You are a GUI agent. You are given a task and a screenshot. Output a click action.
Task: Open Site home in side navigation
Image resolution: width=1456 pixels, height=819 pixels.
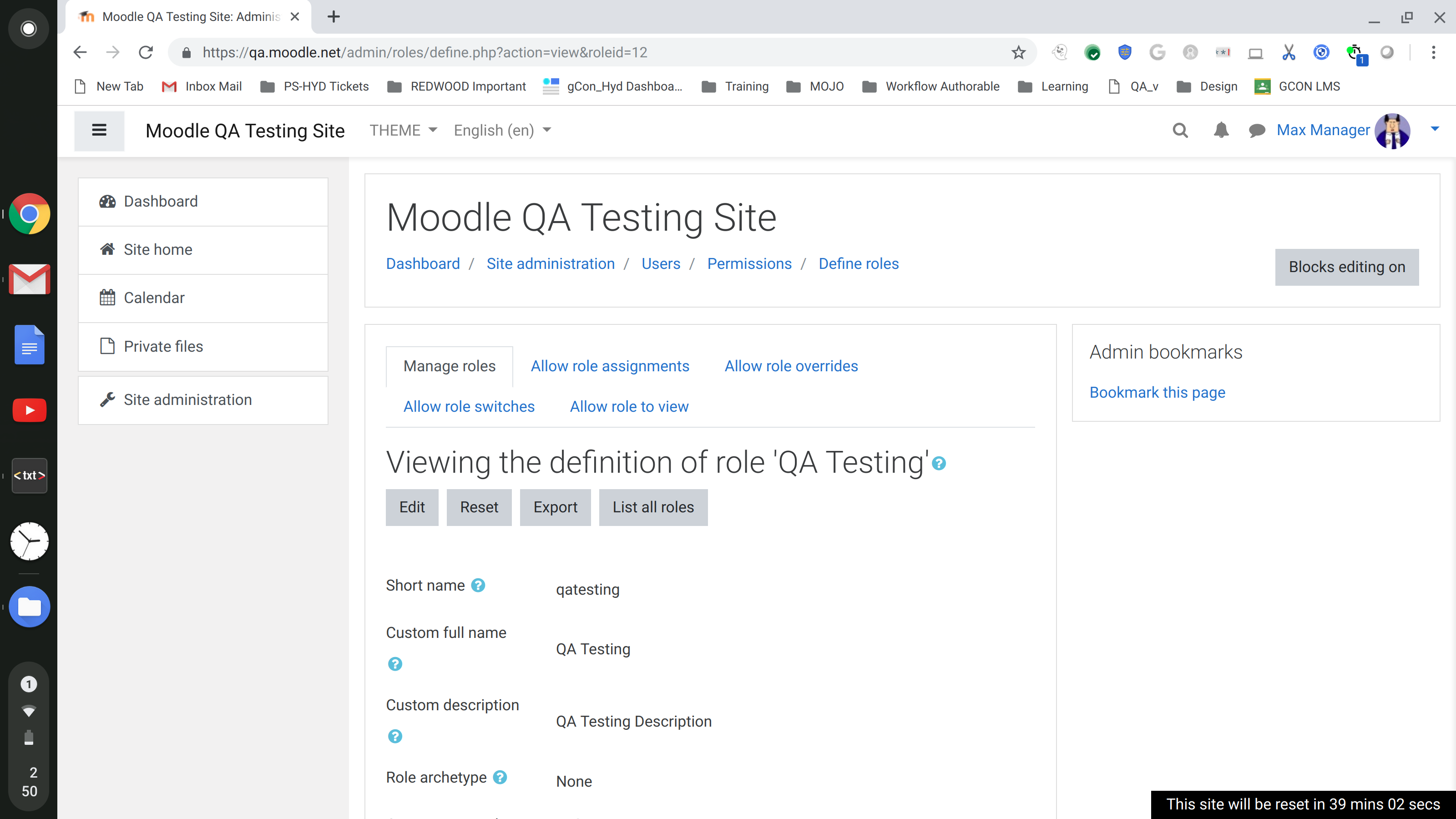tap(203, 250)
